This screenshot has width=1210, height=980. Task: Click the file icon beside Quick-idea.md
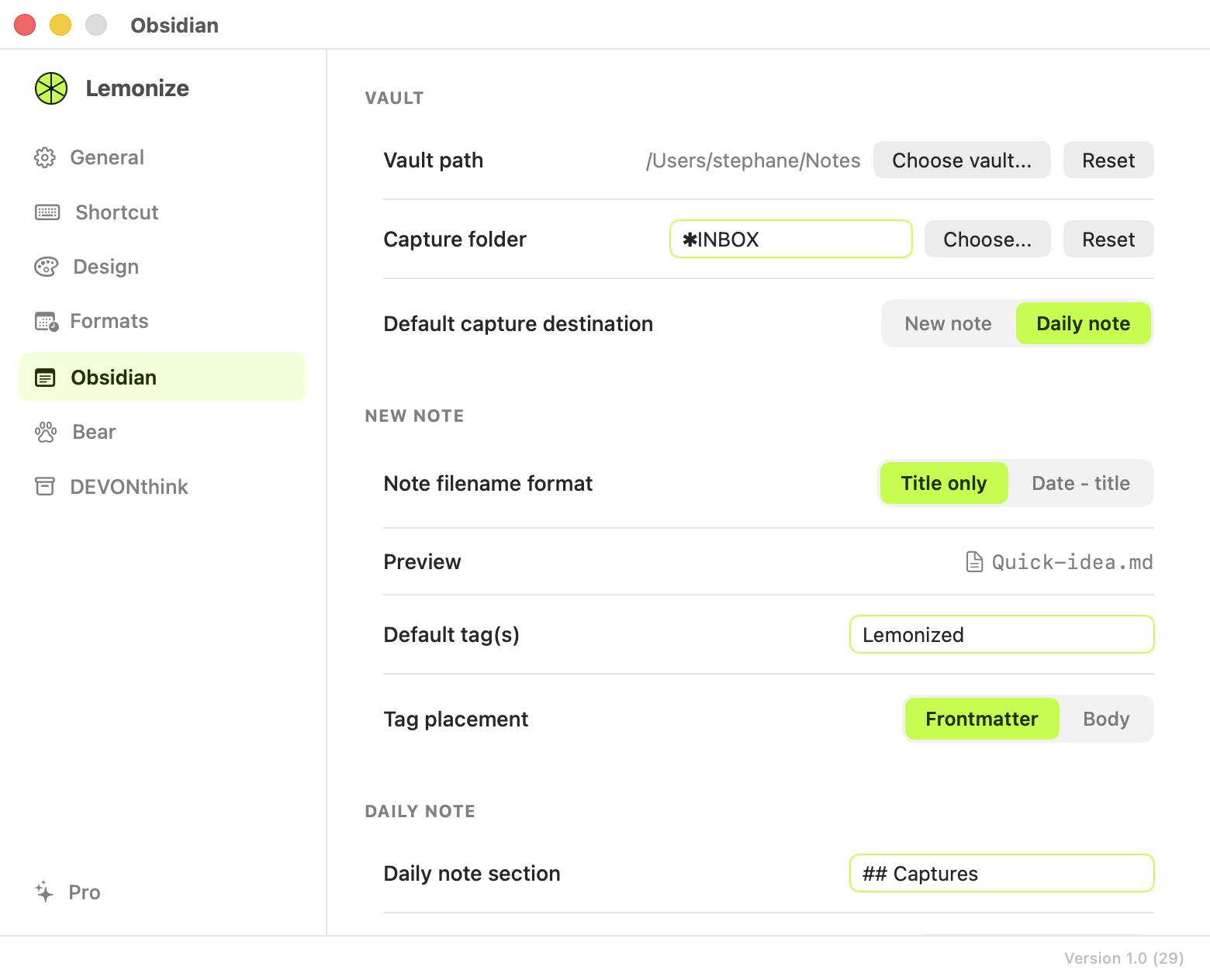pyautogui.click(x=974, y=561)
